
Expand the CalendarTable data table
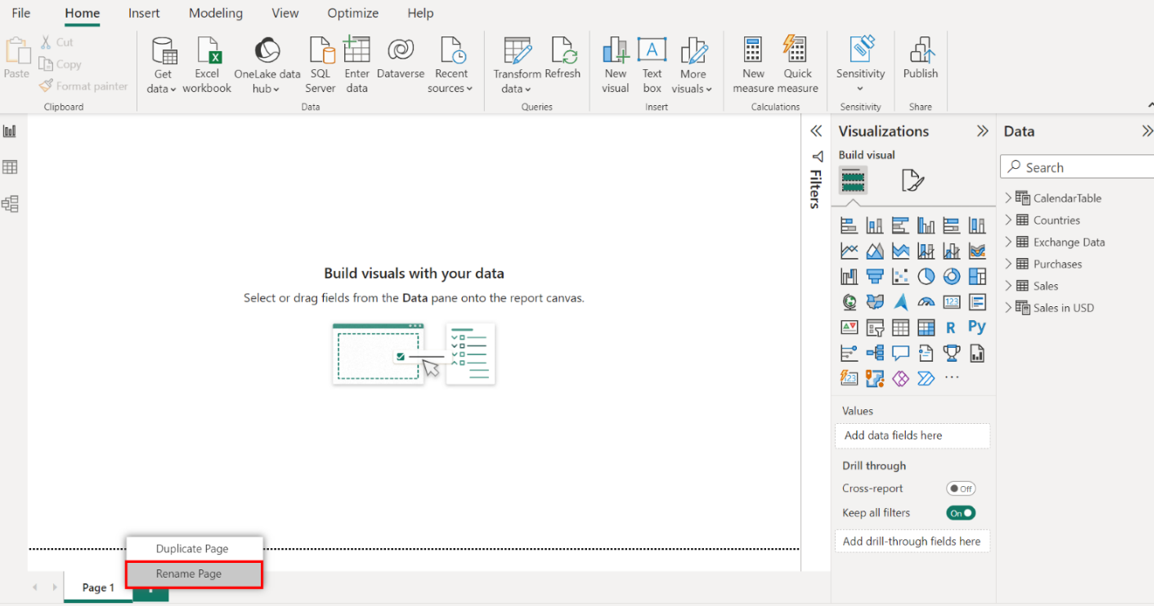(1008, 198)
